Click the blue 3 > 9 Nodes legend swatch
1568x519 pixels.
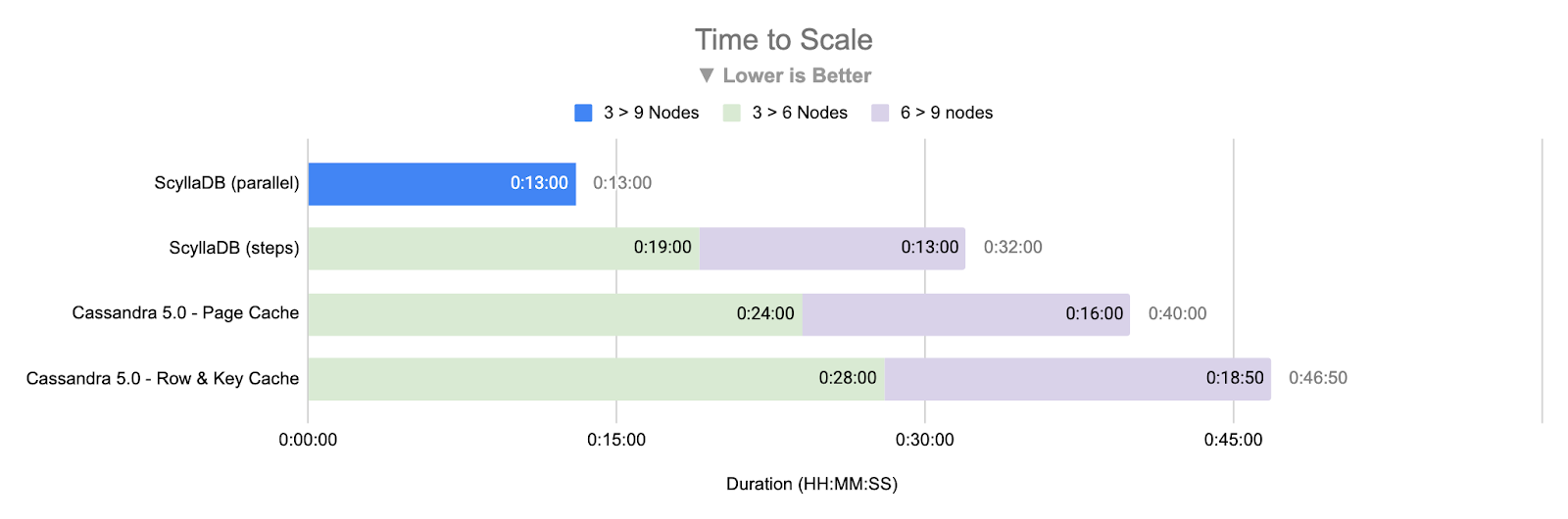click(583, 113)
